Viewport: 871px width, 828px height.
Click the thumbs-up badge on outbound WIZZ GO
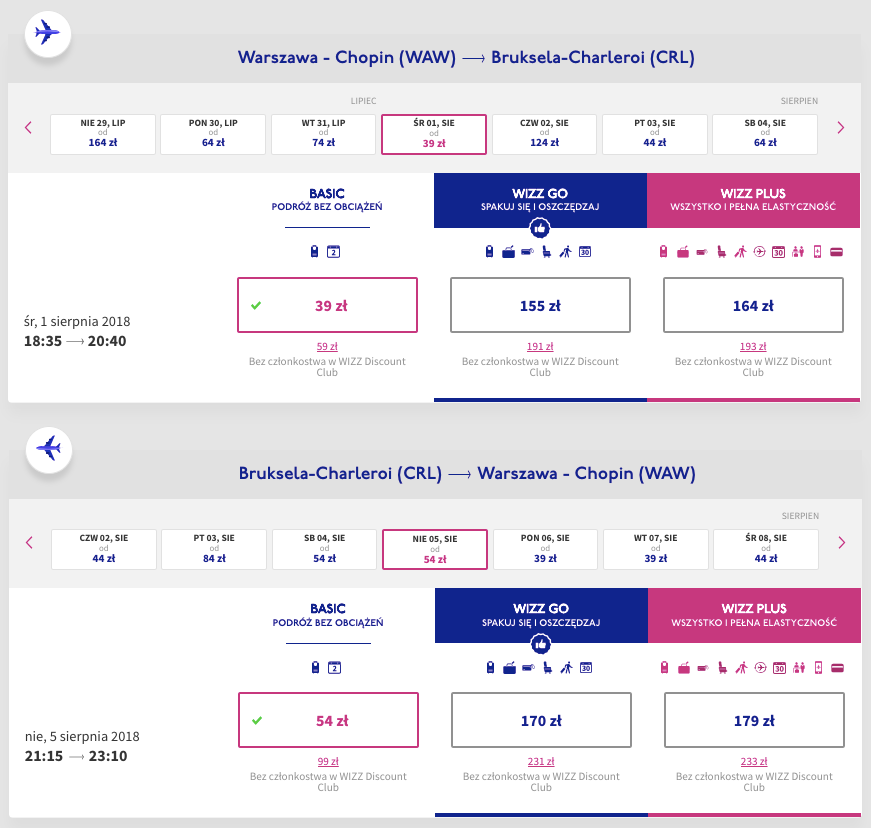pyautogui.click(x=540, y=228)
